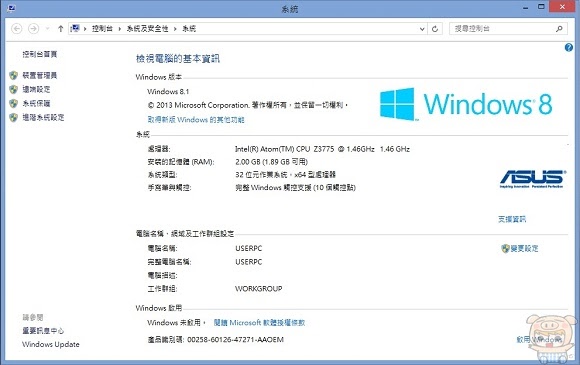Open recent locations dropdown arrow
This screenshot has height=365, width=580.
pyautogui.click(x=47, y=28)
